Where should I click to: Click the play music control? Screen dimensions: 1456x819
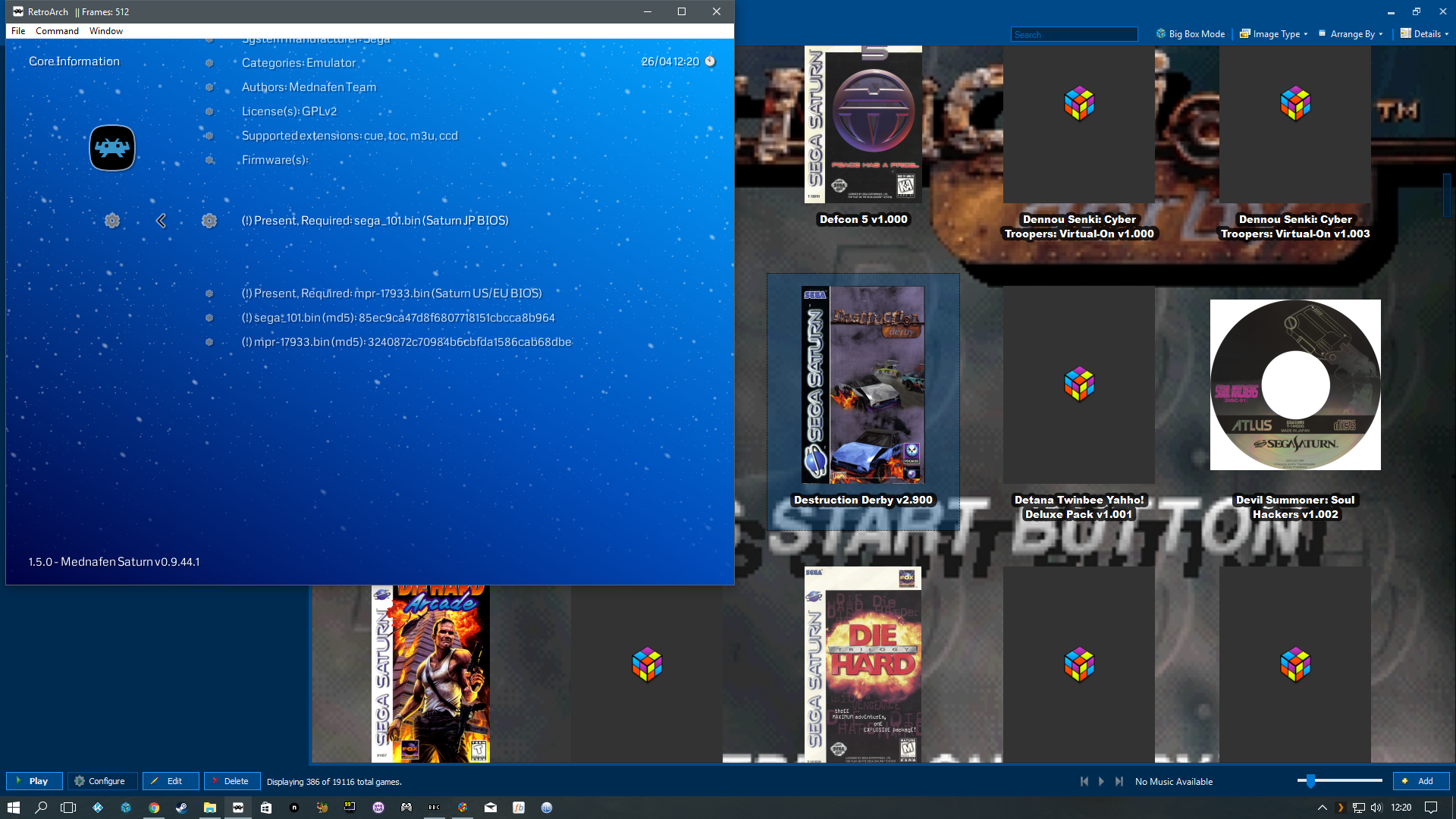(1102, 781)
